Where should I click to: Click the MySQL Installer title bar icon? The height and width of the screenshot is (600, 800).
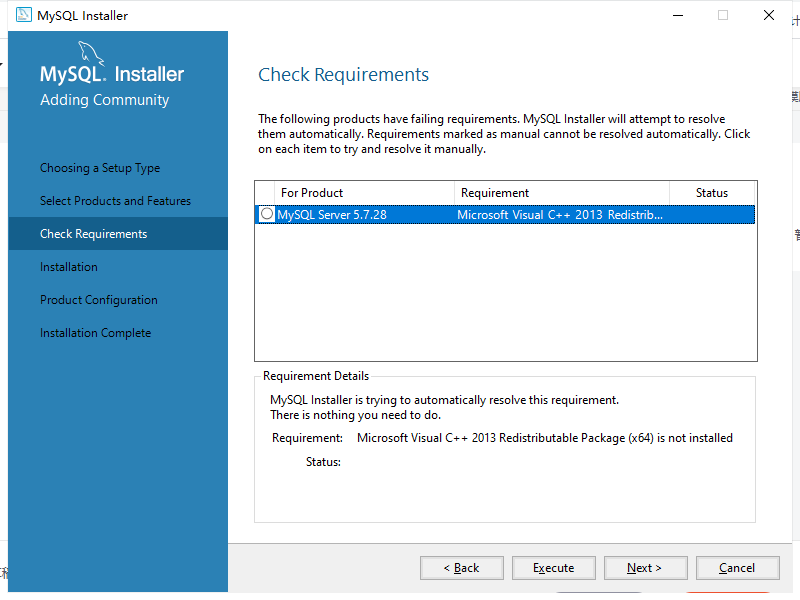pos(22,15)
